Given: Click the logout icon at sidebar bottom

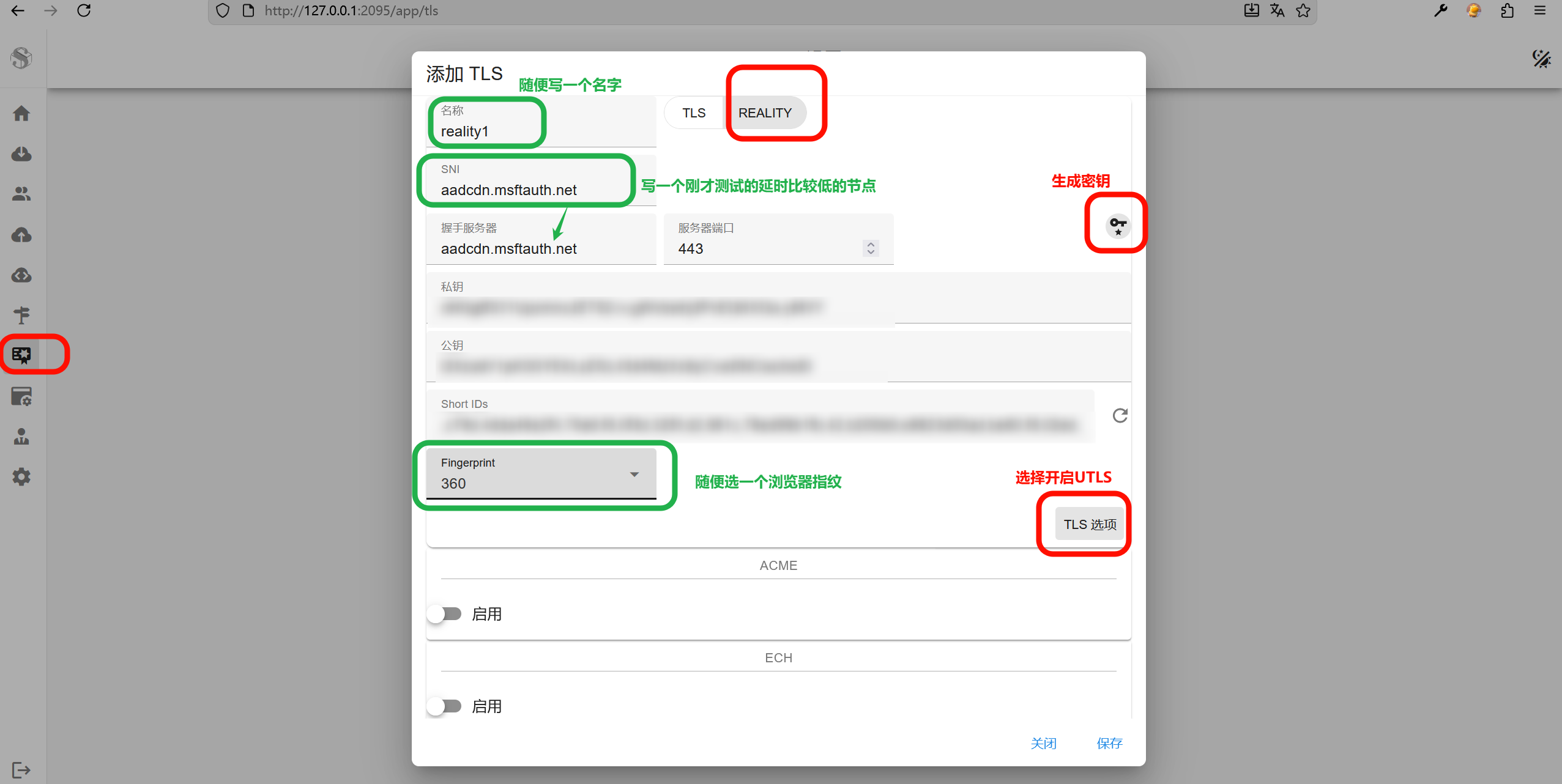Looking at the screenshot, I should coord(21,769).
